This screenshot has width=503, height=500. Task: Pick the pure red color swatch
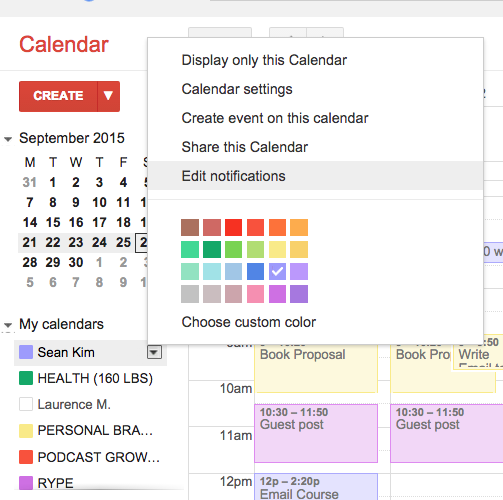(233, 227)
